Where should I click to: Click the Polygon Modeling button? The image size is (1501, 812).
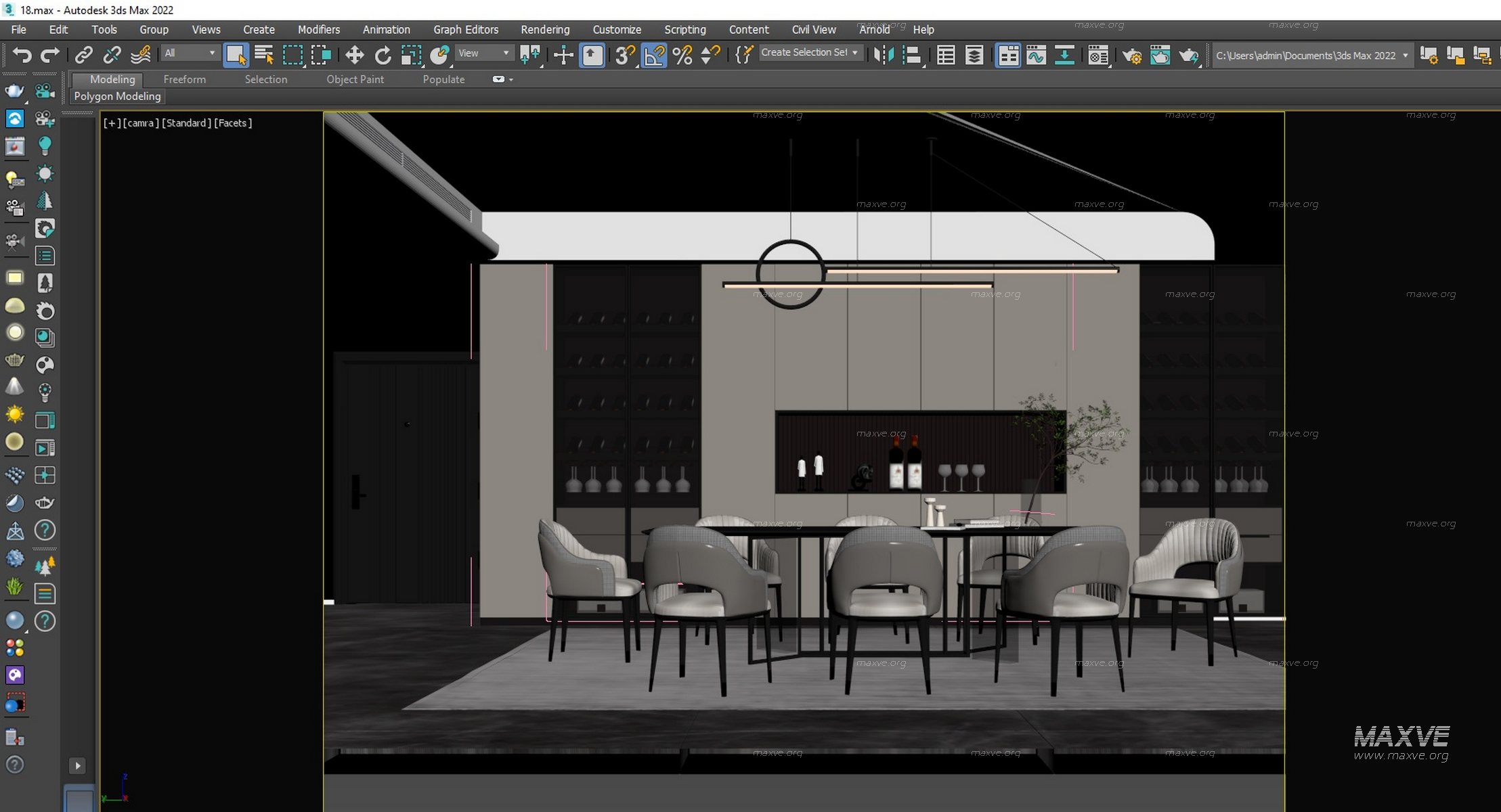117,96
